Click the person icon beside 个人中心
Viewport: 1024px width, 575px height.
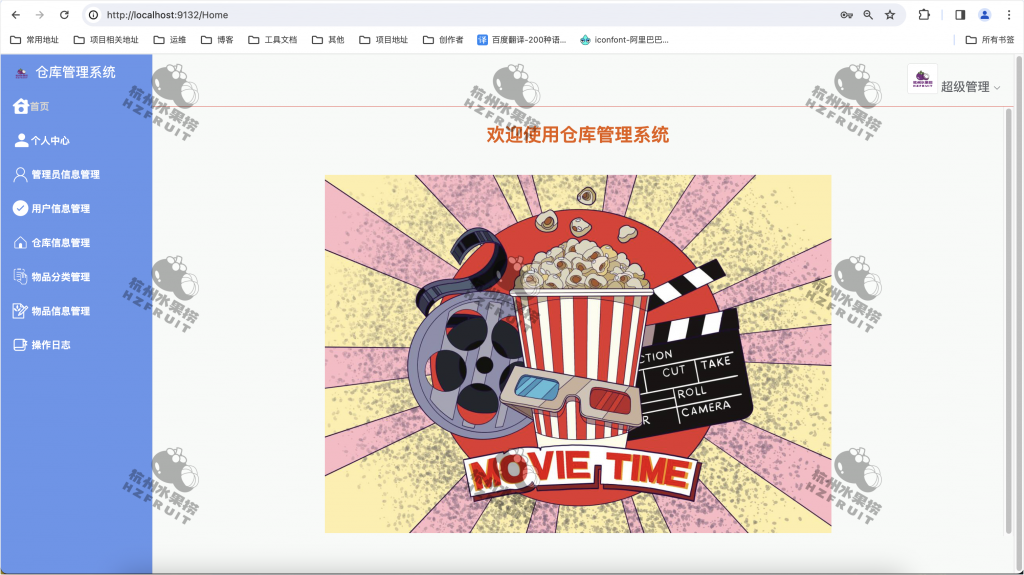[x=22, y=140]
